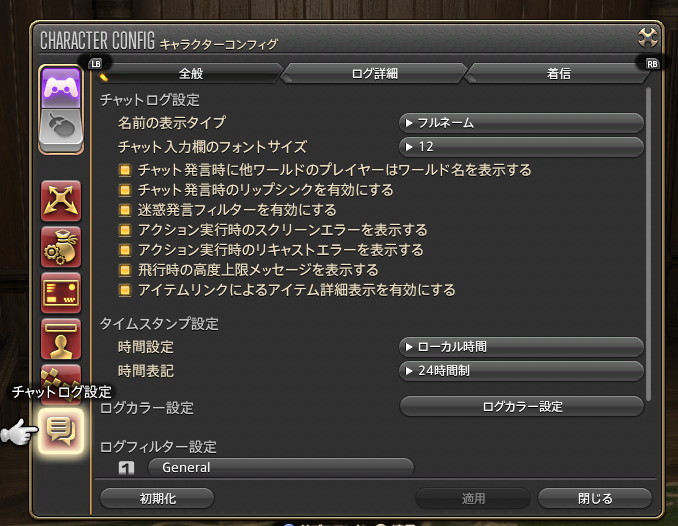Open the UI window display settings icon
The height and width of the screenshot is (526, 678).
(x=61, y=293)
